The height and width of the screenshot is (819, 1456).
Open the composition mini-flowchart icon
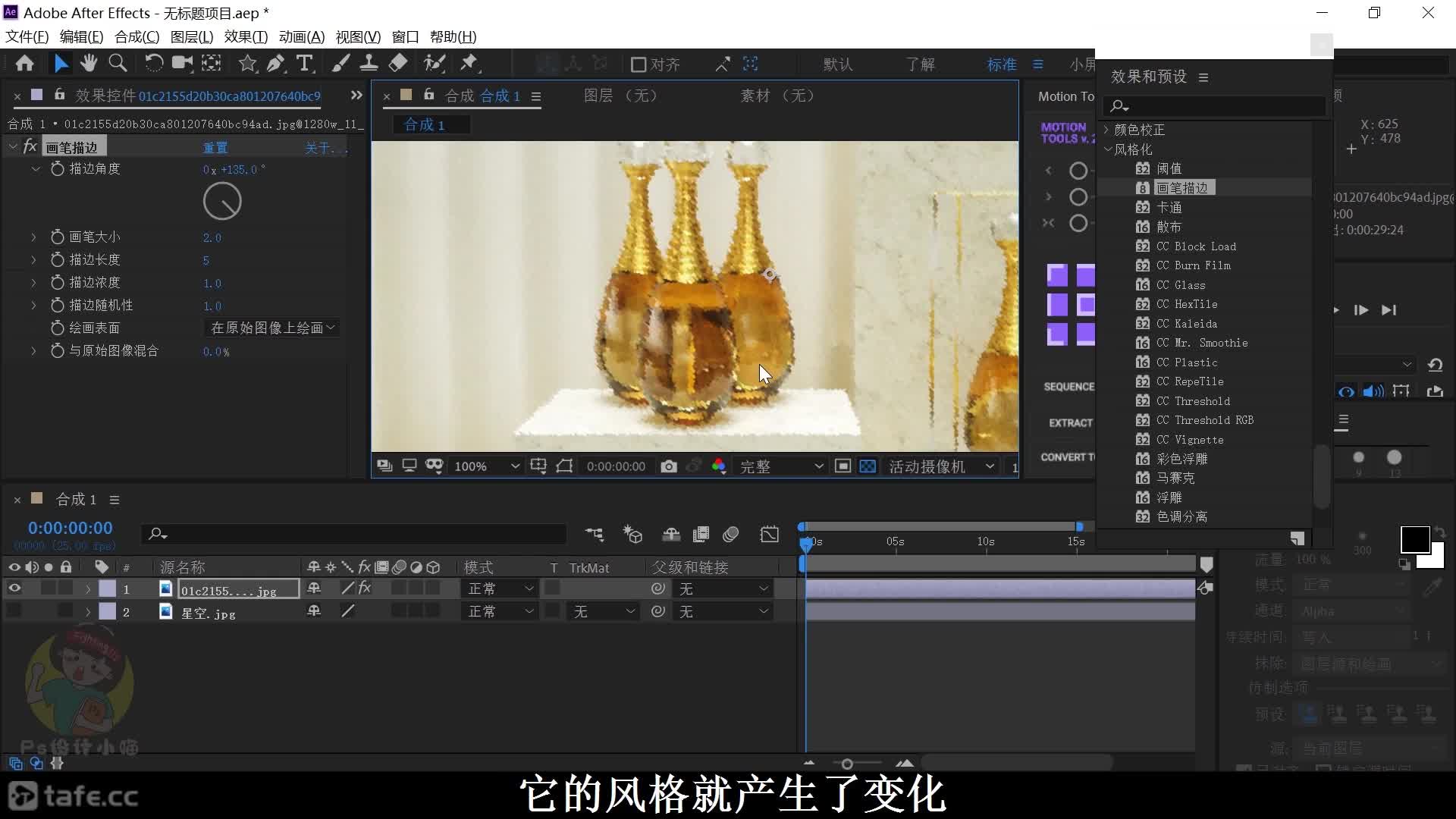595,535
